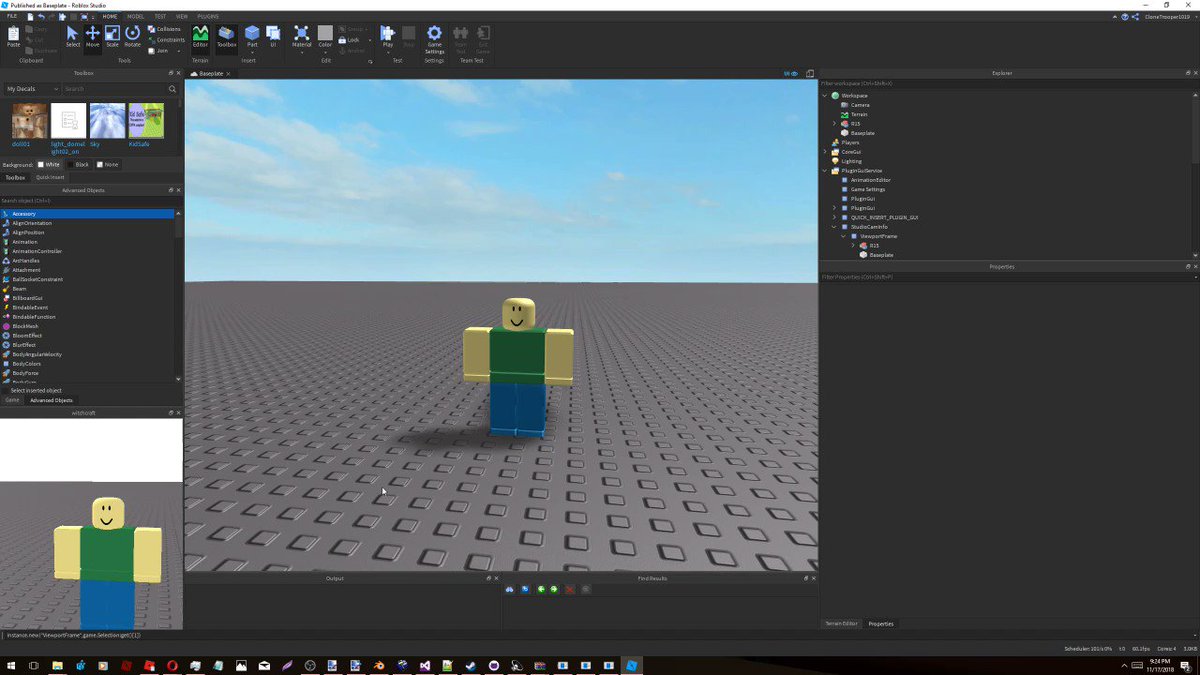The image size is (1200, 675).
Task: Collapse the StudioCamInfo node
Action: pyautogui.click(x=834, y=227)
